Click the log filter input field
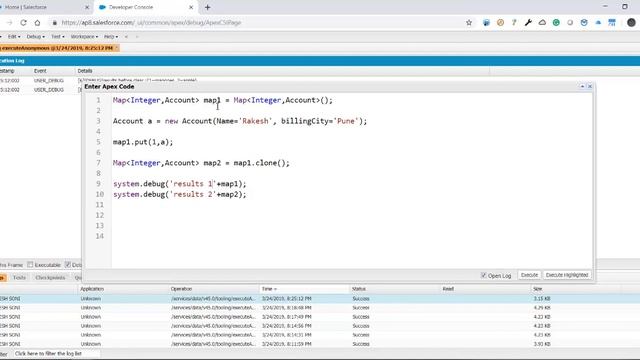 tap(56, 353)
